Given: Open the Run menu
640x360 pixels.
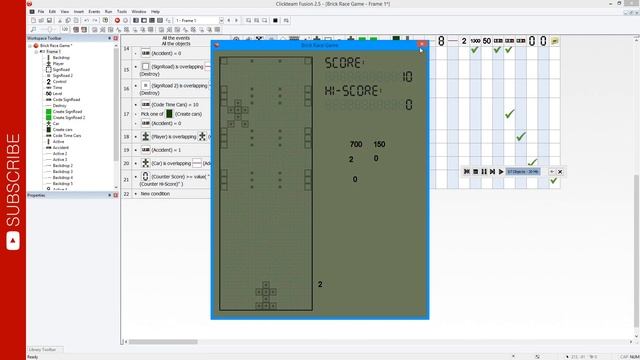Looking at the screenshot, I should pyautogui.click(x=108, y=12).
